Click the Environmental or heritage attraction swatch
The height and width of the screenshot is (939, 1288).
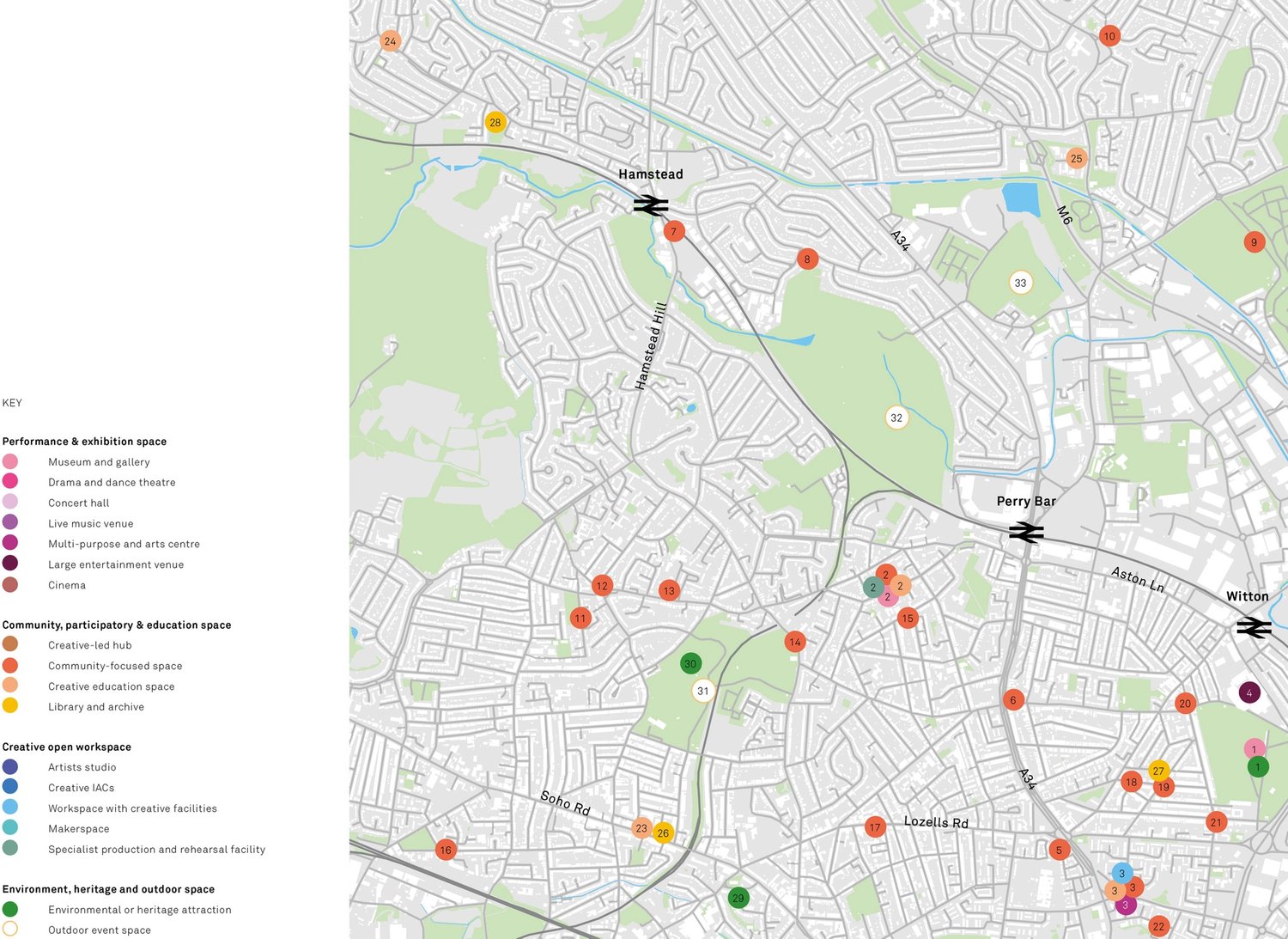click(x=10, y=909)
